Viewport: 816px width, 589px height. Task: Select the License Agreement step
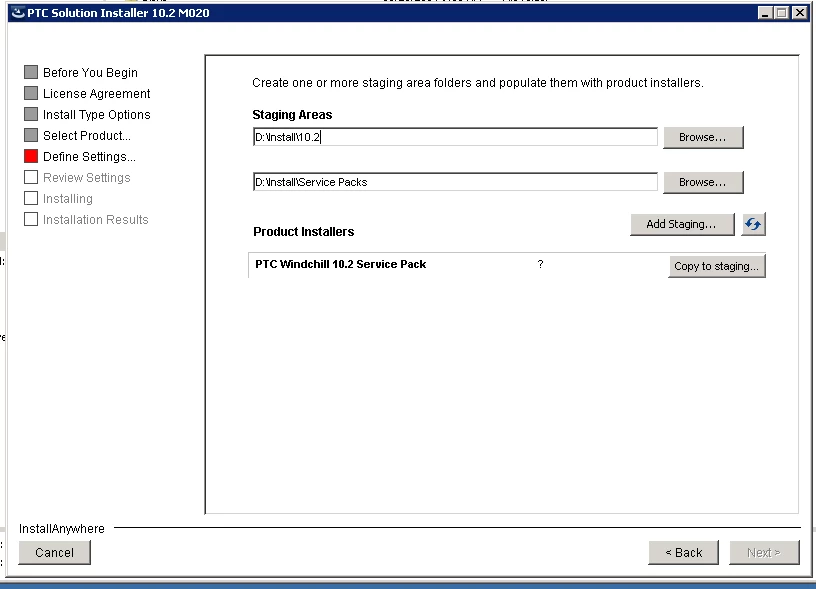[96, 94]
